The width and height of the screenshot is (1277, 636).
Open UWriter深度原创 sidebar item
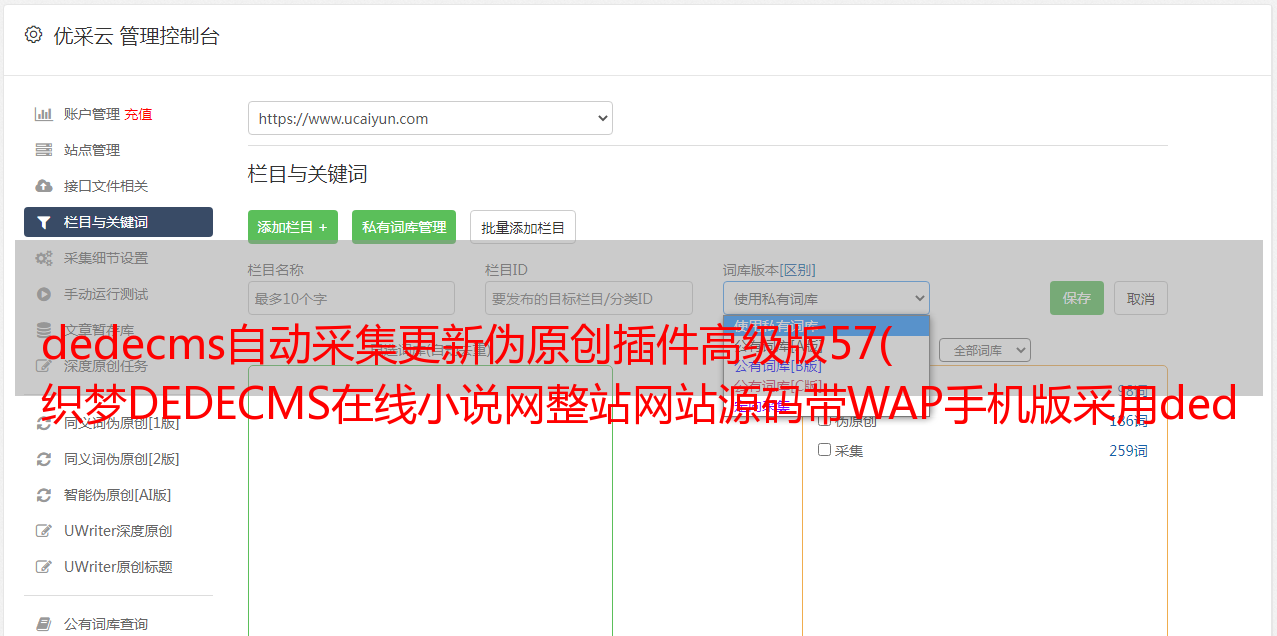tap(118, 531)
